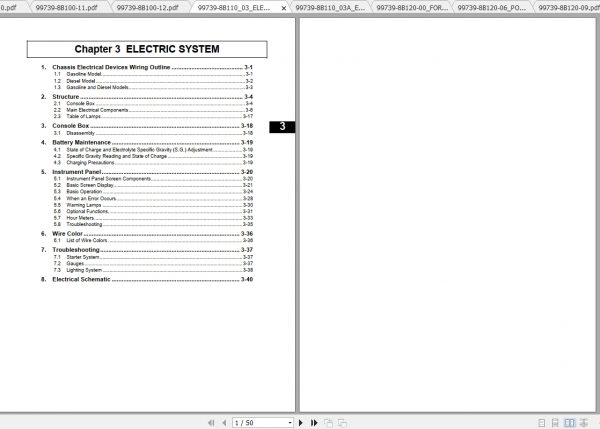Switch to single page view
Viewport: 600px width, 429px height.
541,423
